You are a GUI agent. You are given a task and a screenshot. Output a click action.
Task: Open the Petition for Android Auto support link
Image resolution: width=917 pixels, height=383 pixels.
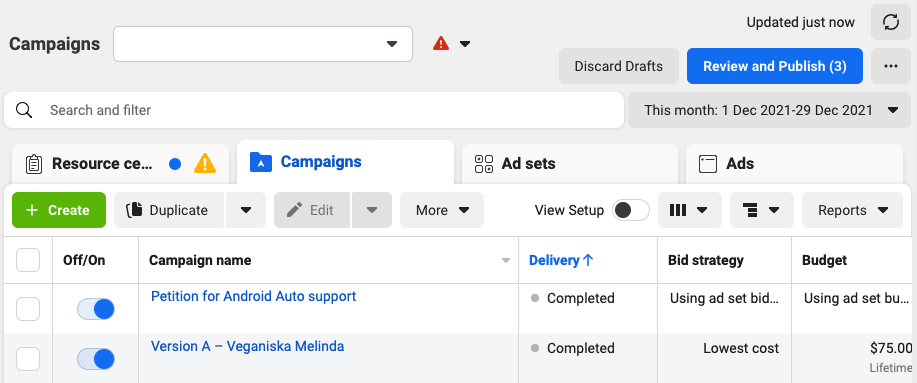253,296
